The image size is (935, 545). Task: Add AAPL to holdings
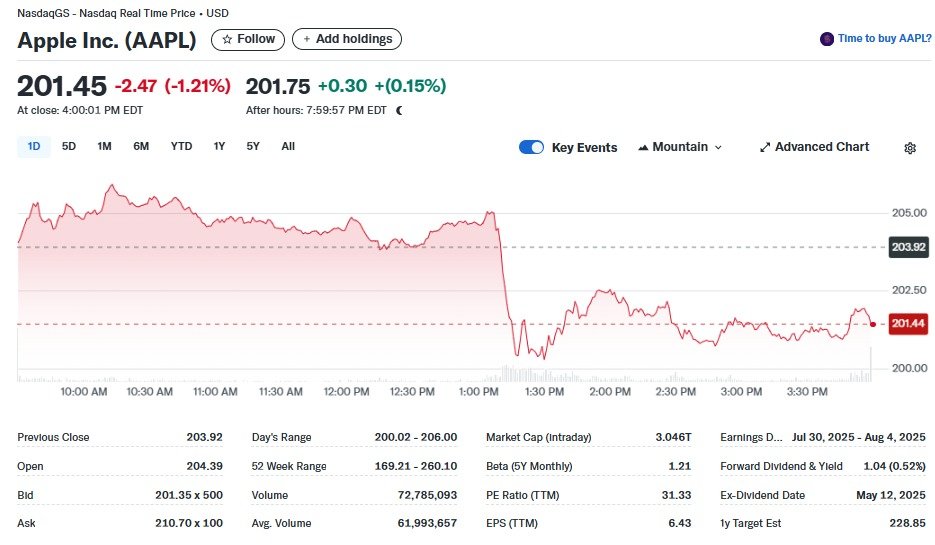(x=347, y=39)
